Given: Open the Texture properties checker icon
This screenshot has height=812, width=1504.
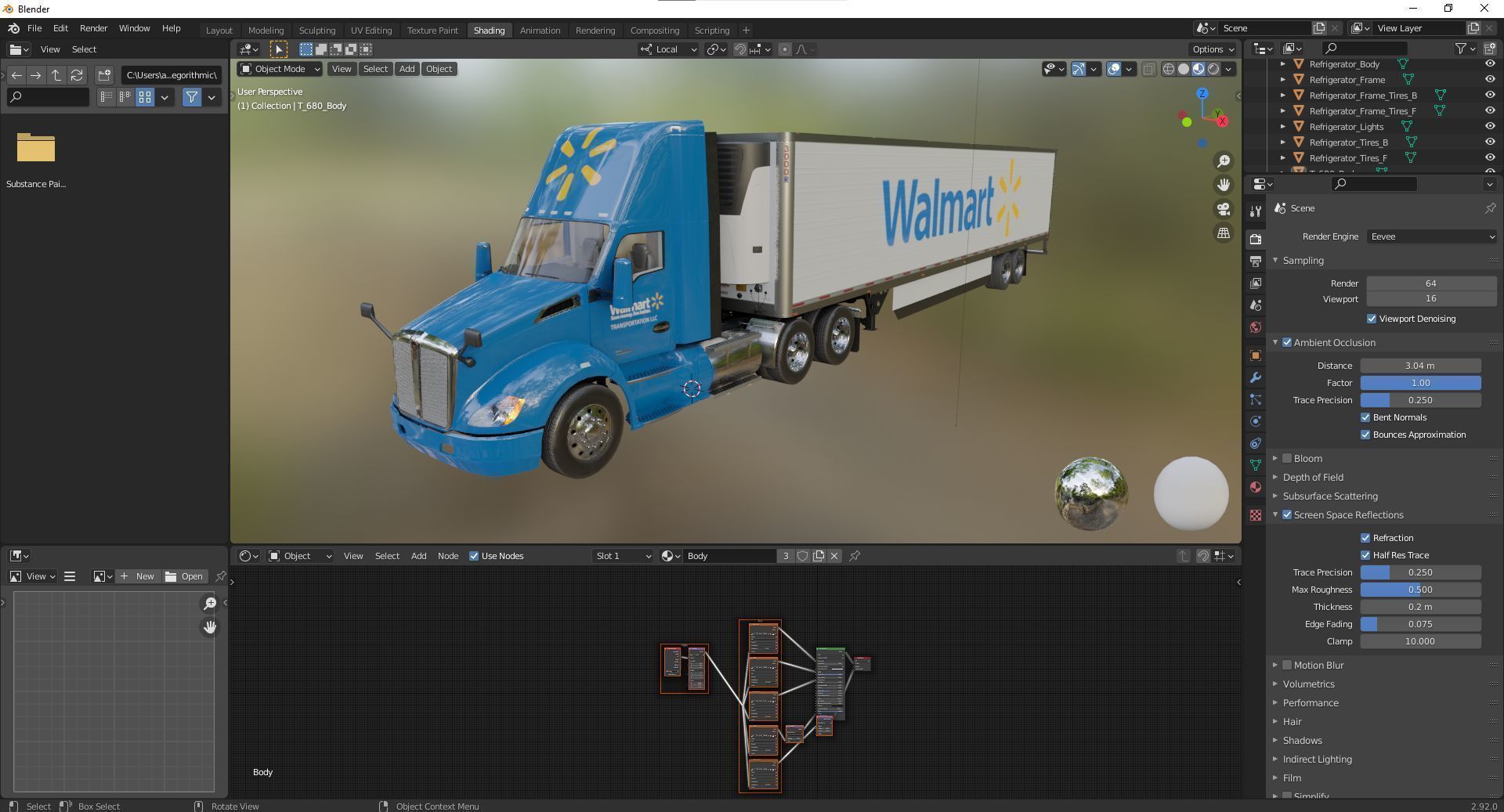Looking at the screenshot, I should [x=1256, y=515].
